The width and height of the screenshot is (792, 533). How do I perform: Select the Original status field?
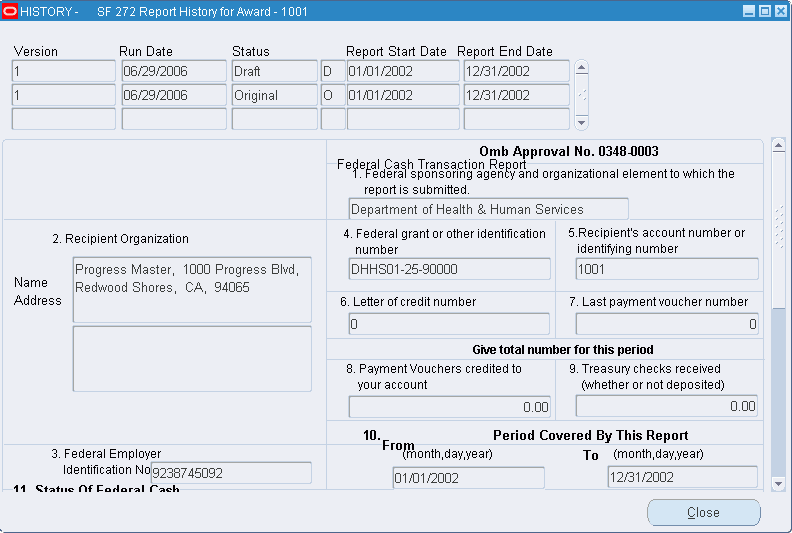[274, 95]
